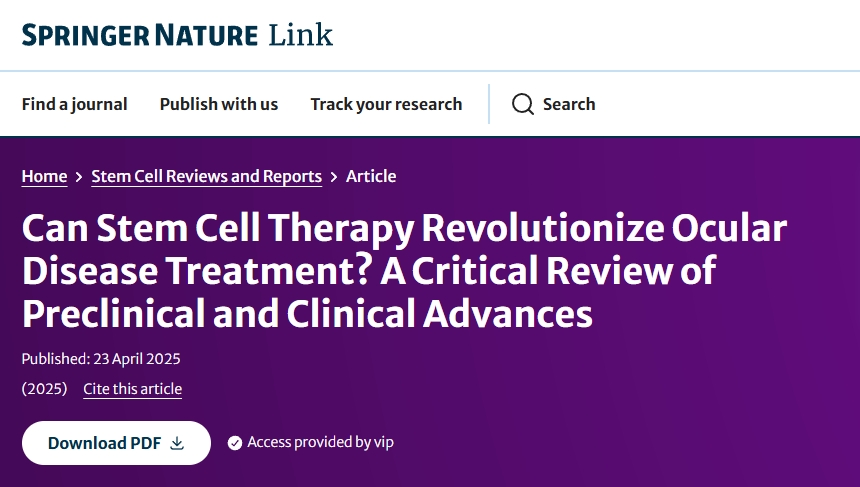Viewport: 860px width, 487px height.
Task: Click the download arrow icon on PDF button
Action: (x=177, y=443)
